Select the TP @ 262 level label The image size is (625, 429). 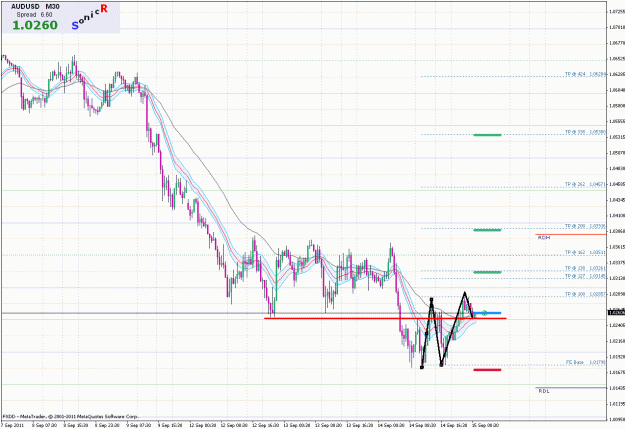585,185
